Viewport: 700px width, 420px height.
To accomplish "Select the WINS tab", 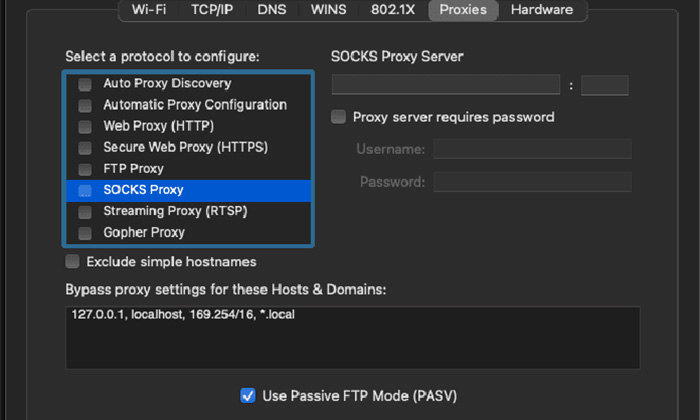I will pos(327,10).
